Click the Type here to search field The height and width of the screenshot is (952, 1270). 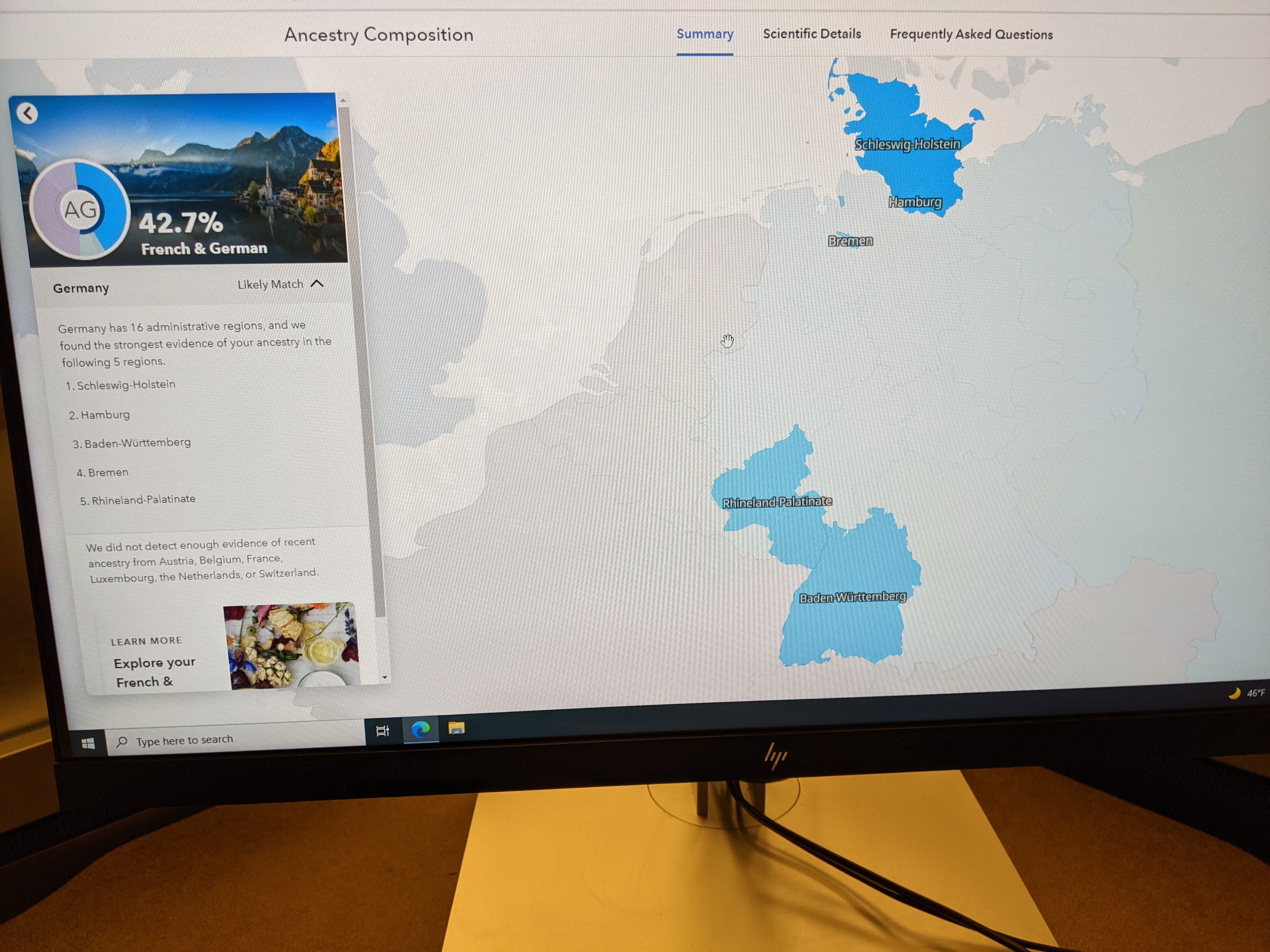click(235, 739)
